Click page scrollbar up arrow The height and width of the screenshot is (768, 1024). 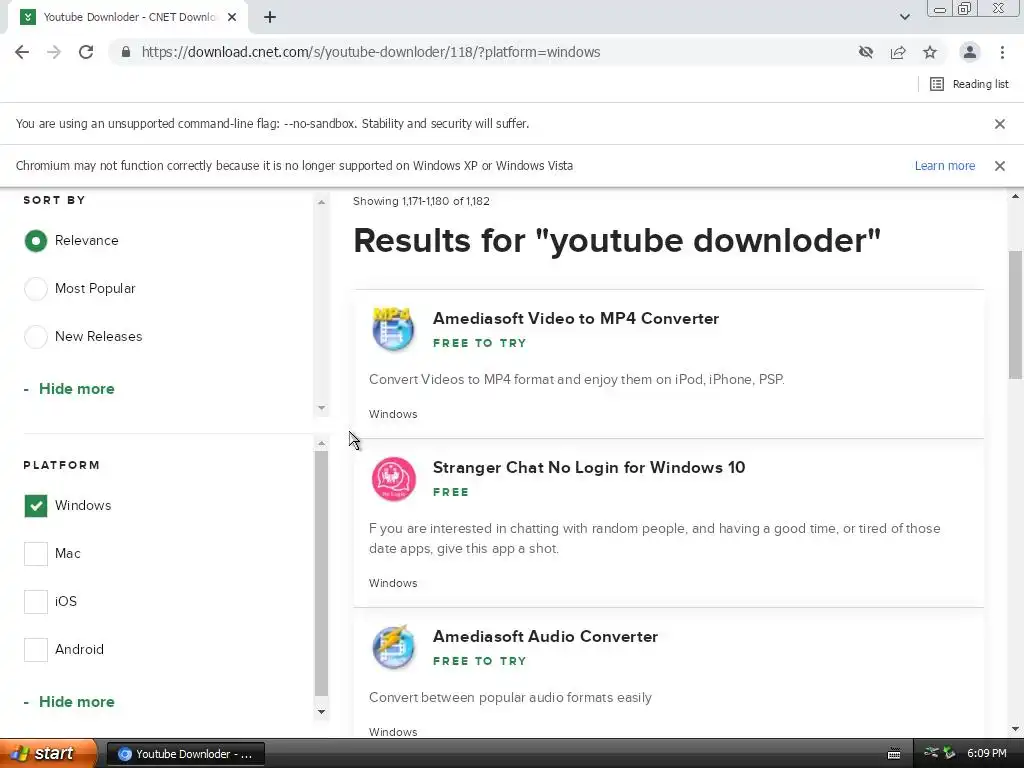click(1015, 196)
